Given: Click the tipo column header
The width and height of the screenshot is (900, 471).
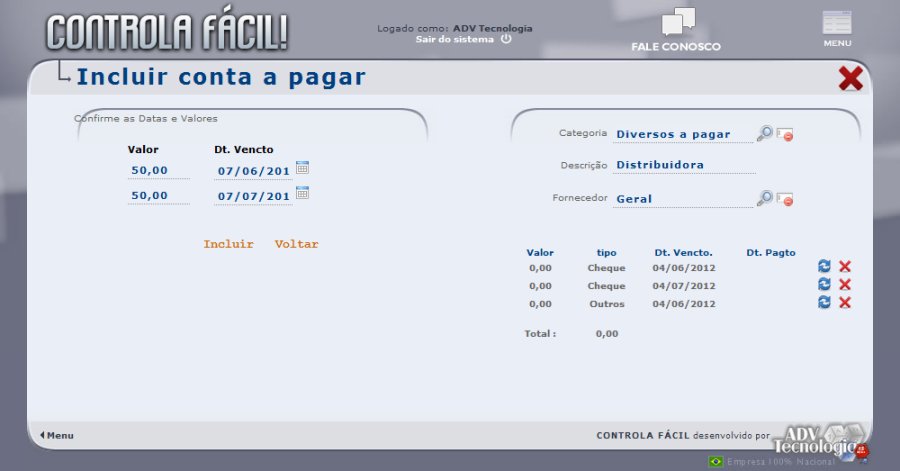Looking at the screenshot, I should (606, 253).
